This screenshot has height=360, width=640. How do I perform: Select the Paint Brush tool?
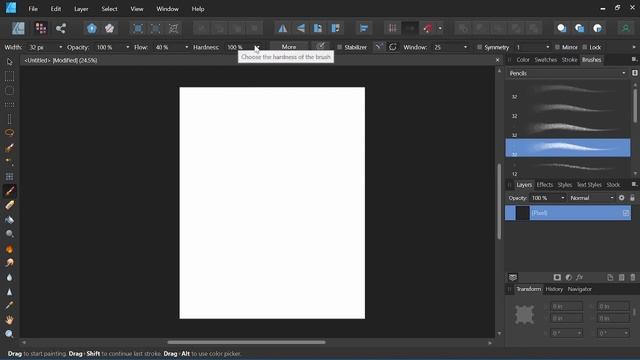click(9, 191)
